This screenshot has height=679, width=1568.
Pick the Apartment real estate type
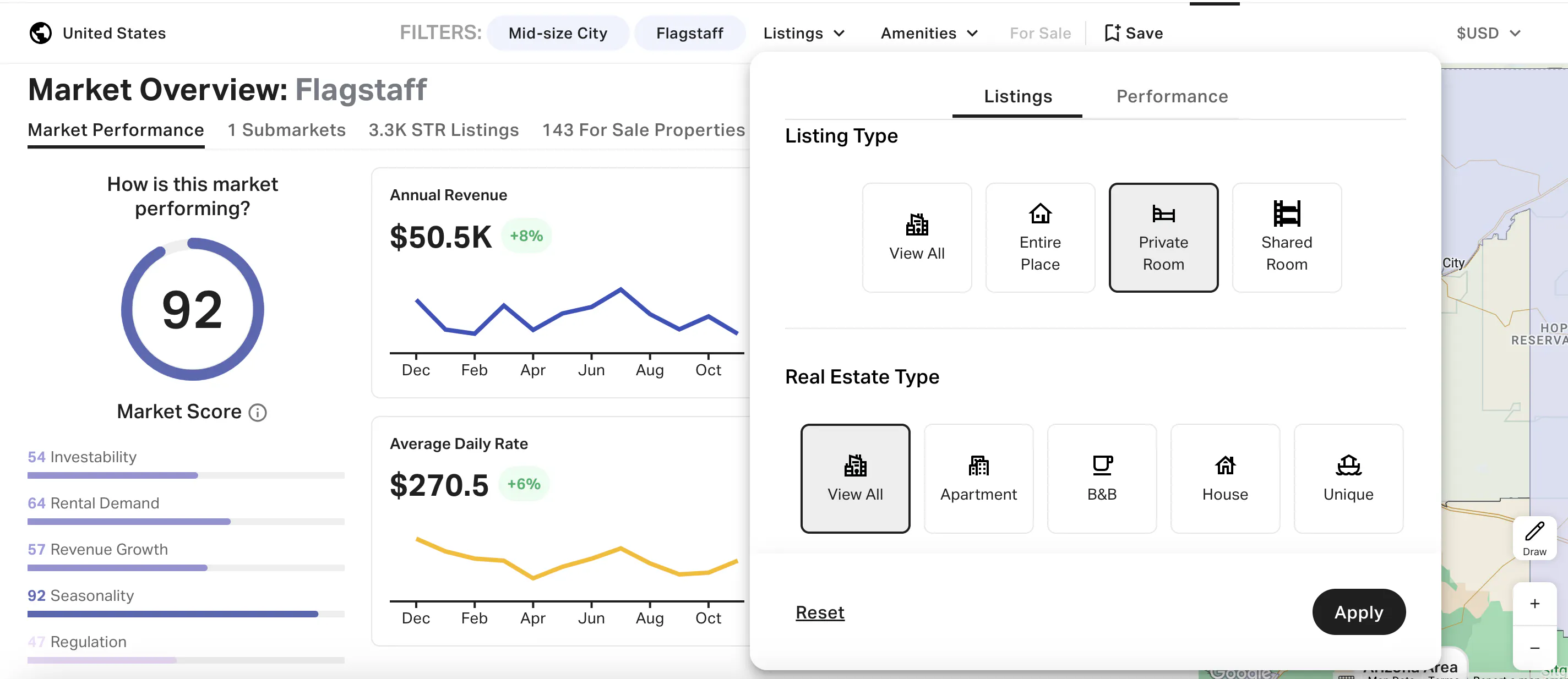point(978,478)
